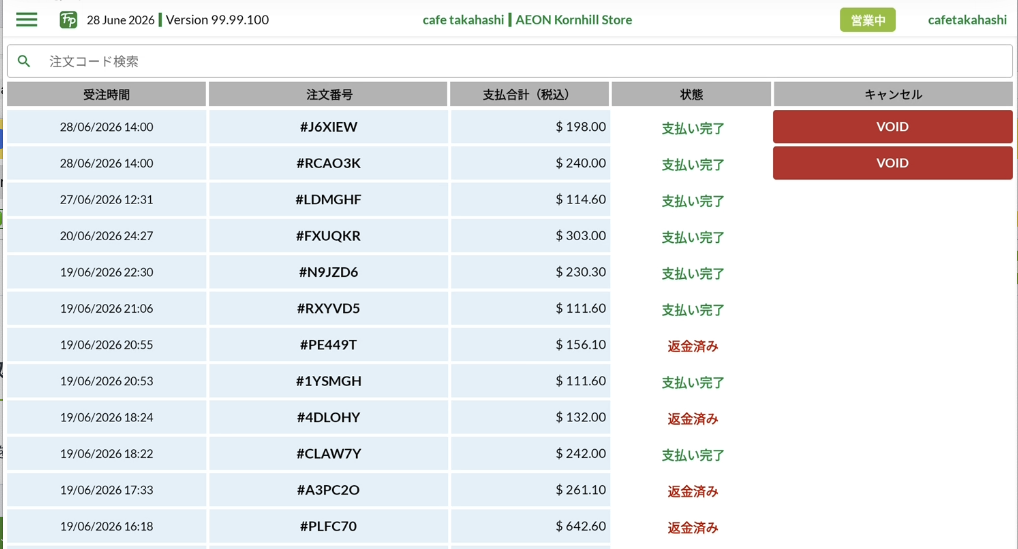Click the 19/06/2026 18:24 timestamp
Screen dimensions: 1018x549
pos(106,417)
